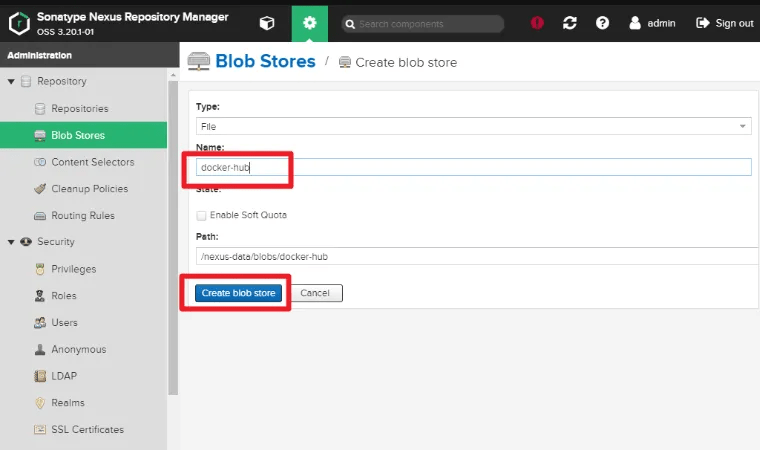Viewport: 760px width, 450px height.
Task: Collapse the Repository tree section
Action: [11, 81]
